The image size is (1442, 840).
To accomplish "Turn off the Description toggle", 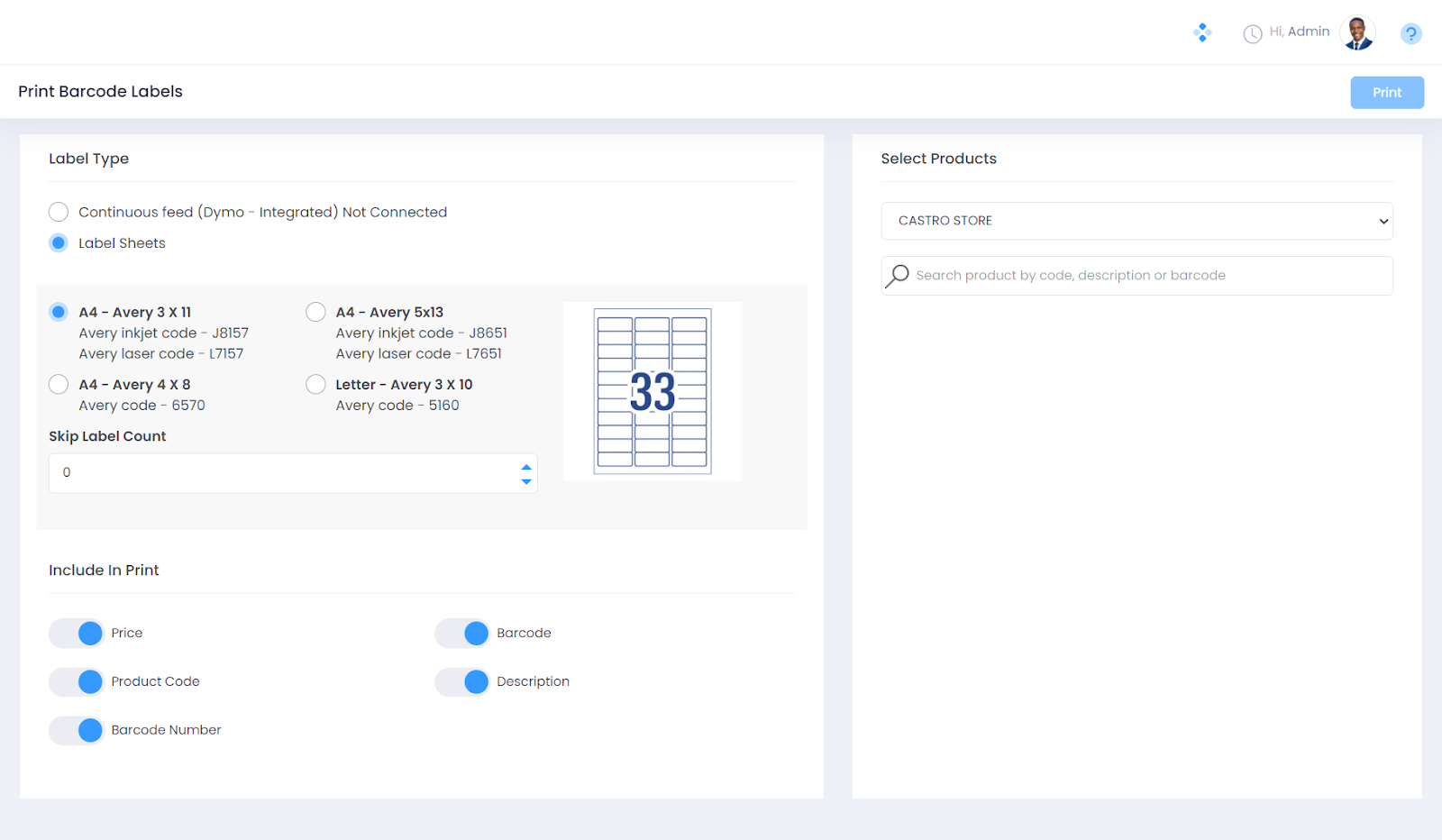I will tap(462, 682).
